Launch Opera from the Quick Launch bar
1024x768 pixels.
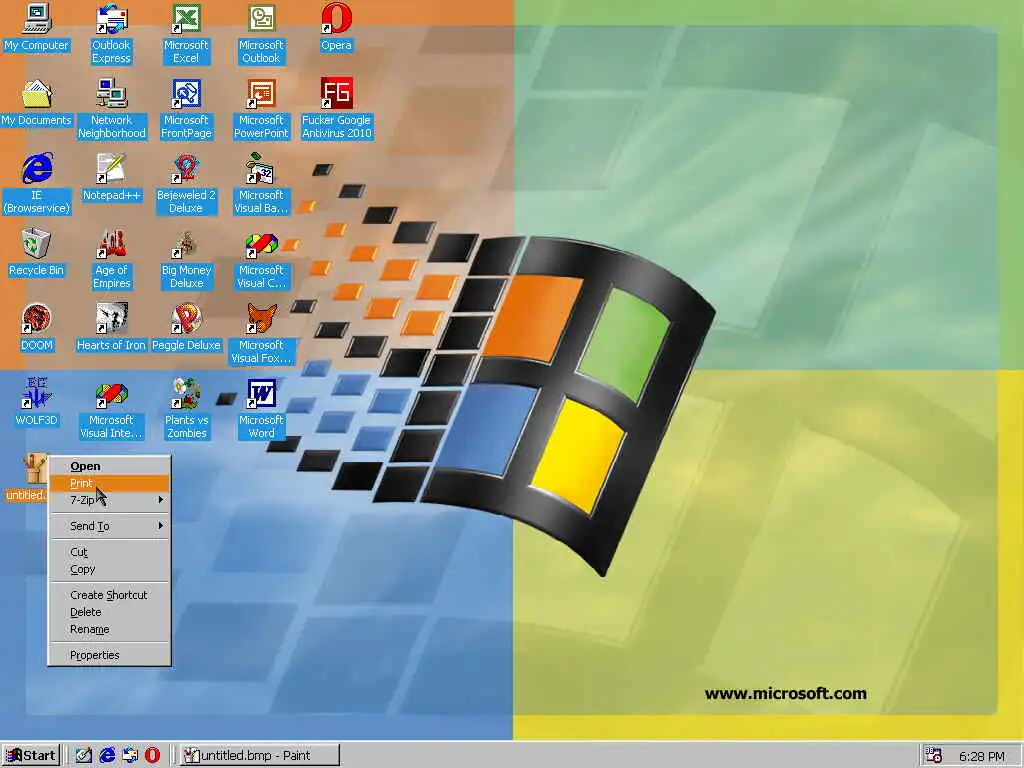[x=152, y=756]
